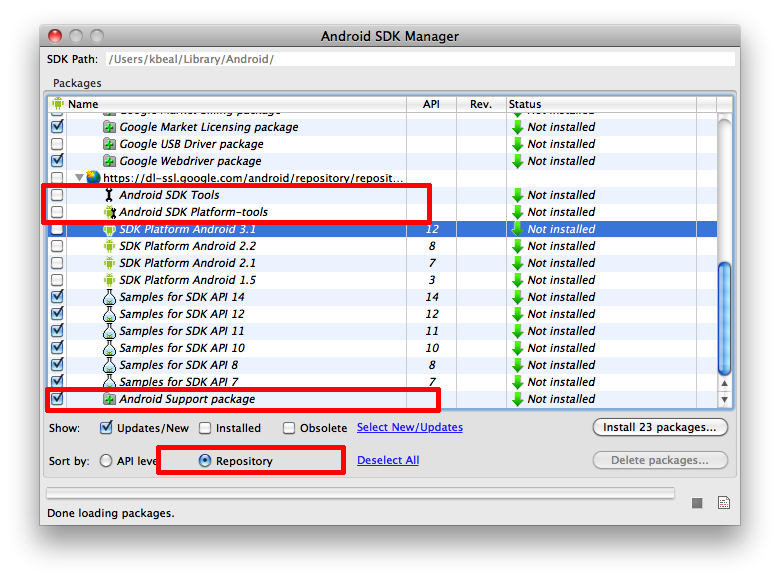Click the android icon in the Name column header

pos(58,103)
